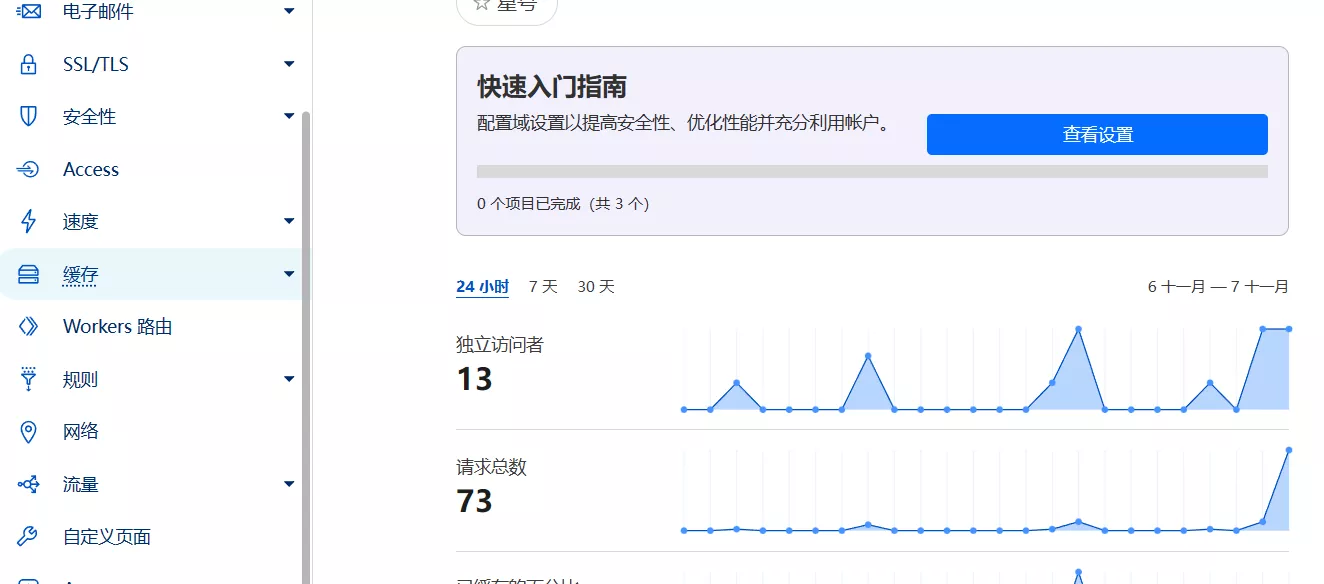This screenshot has width=1324, height=584.
Task: Click the traffic flow icon
Action: [x=28, y=485]
